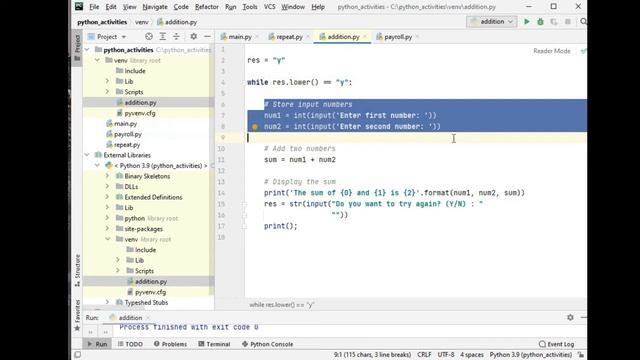Collapse all in Project panel
Image resolution: width=640 pixels, height=360 pixels.
pos(176,37)
